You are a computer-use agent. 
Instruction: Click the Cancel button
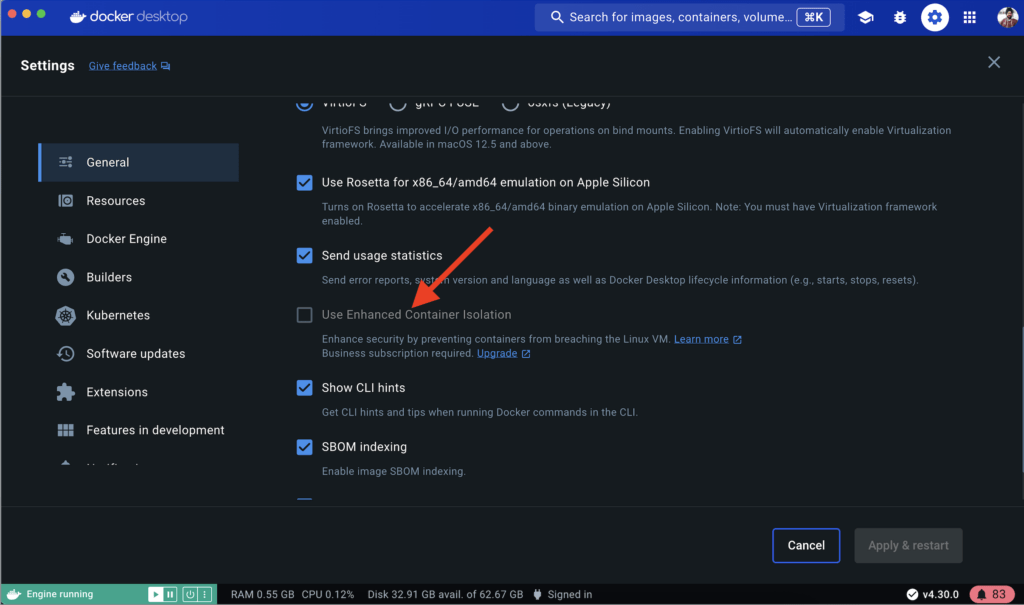806,546
